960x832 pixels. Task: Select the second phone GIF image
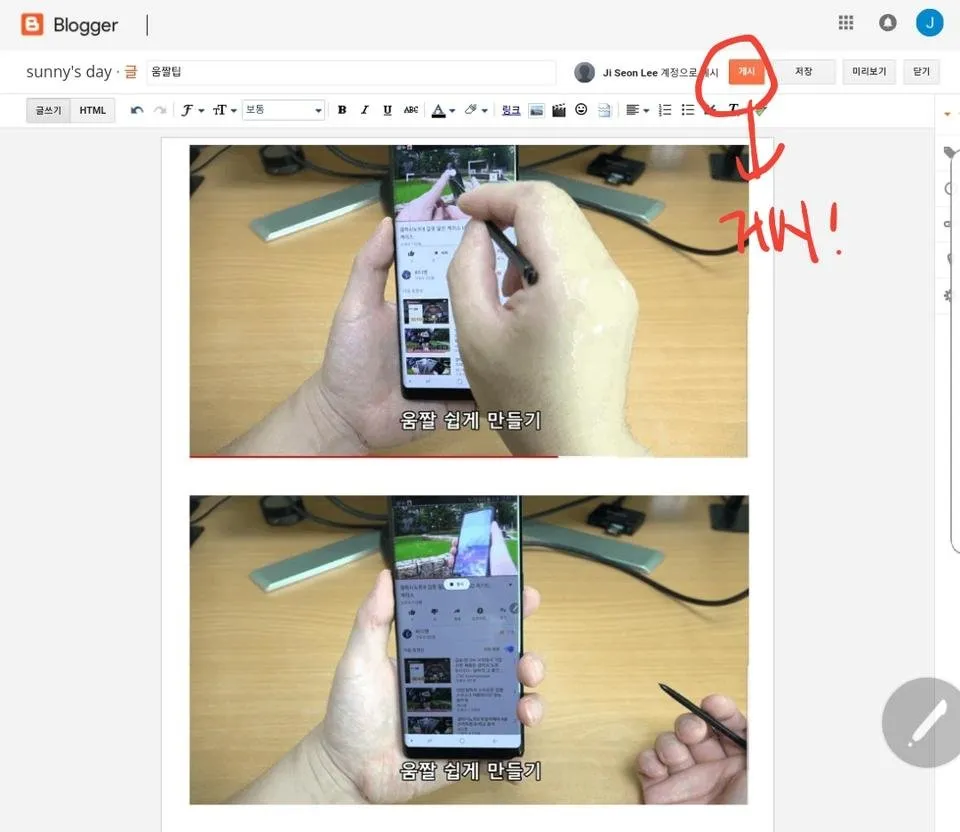point(469,650)
